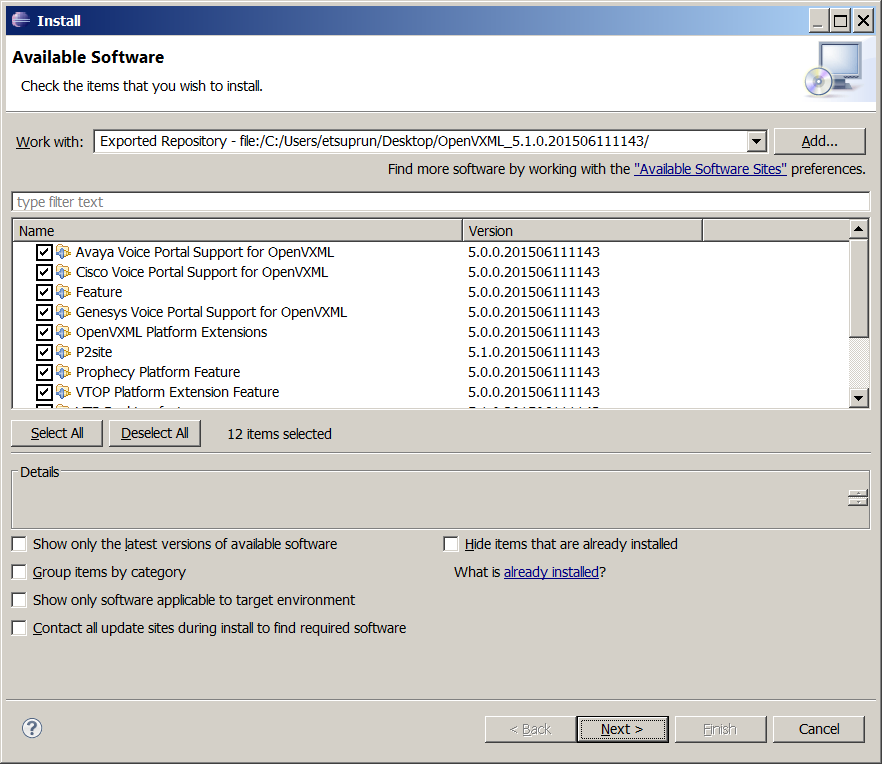Uncheck OpenVXML Platform Extensions checkbox

44,332
